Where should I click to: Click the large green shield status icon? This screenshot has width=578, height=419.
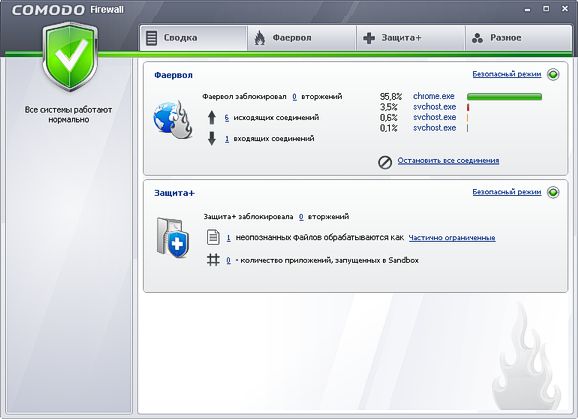tap(70, 57)
